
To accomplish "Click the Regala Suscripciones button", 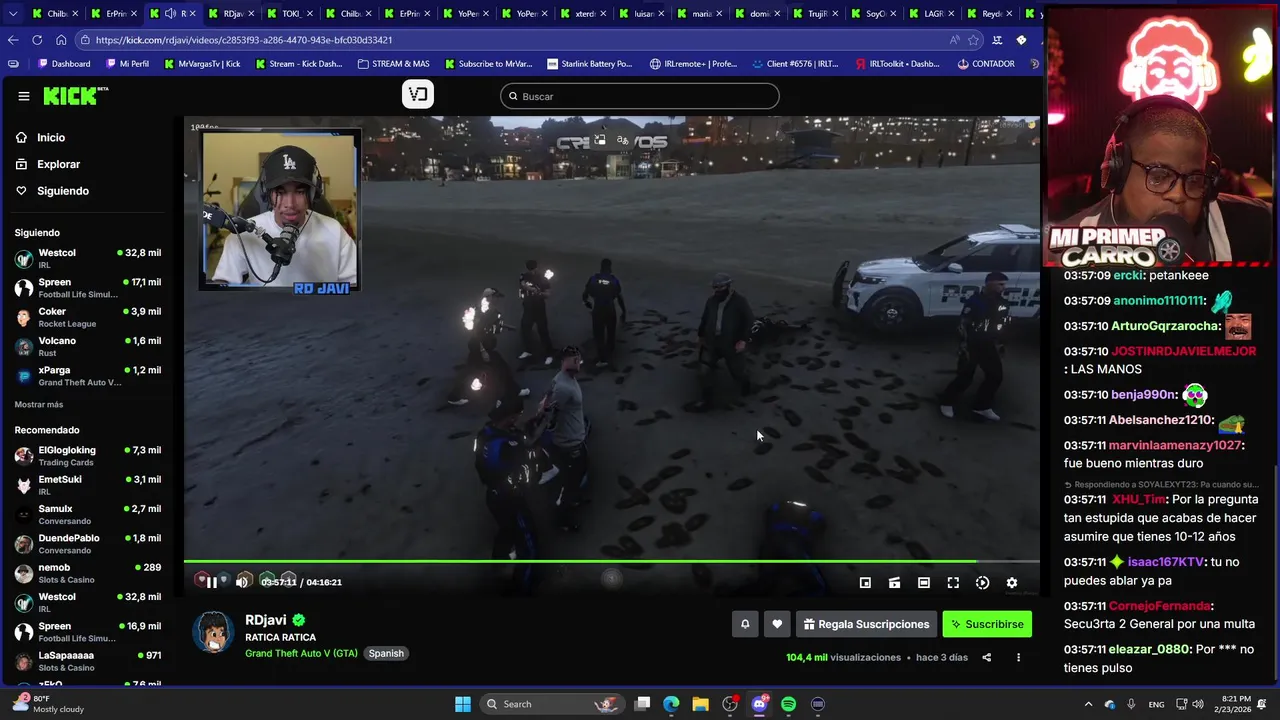I will 866,624.
